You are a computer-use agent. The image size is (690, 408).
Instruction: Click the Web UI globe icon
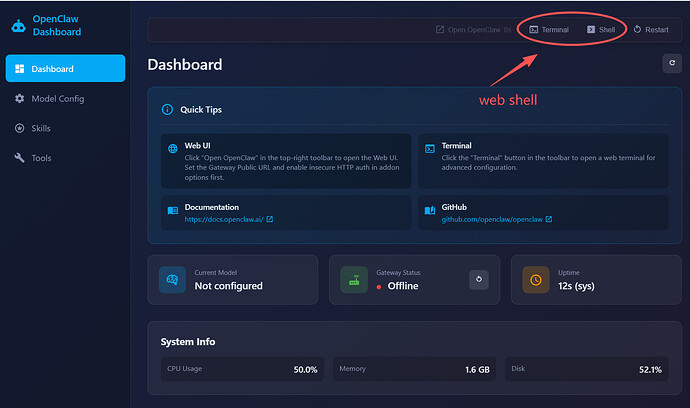[172, 148]
